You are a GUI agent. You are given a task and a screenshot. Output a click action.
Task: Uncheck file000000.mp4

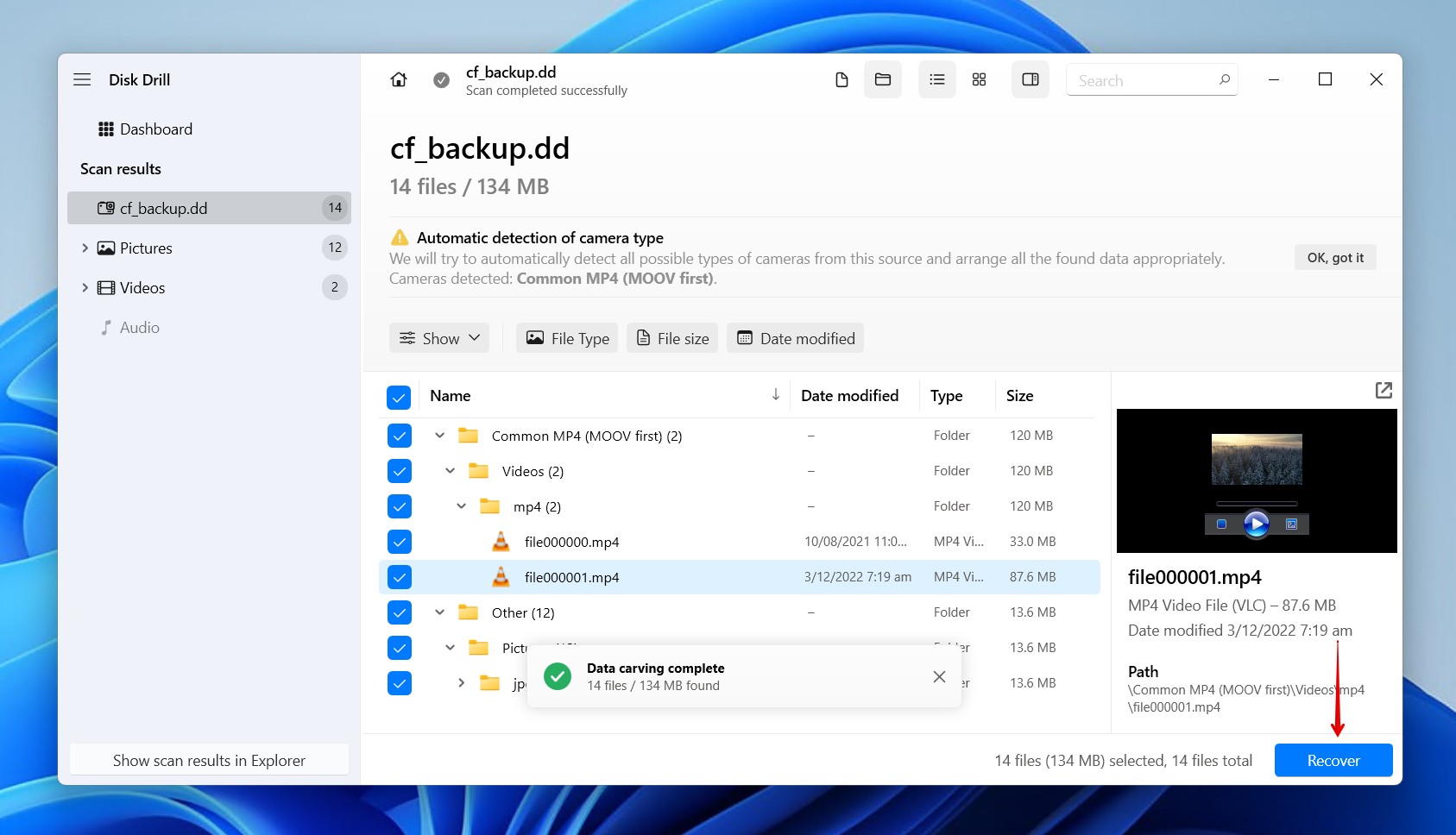(399, 542)
